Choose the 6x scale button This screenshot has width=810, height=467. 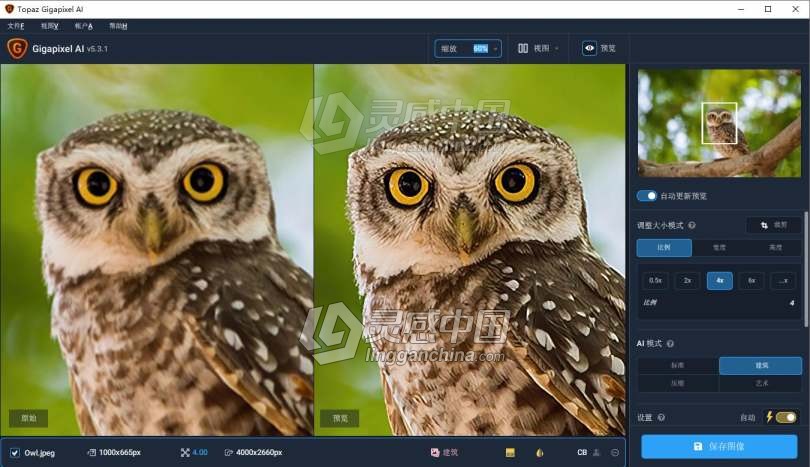(x=752, y=281)
